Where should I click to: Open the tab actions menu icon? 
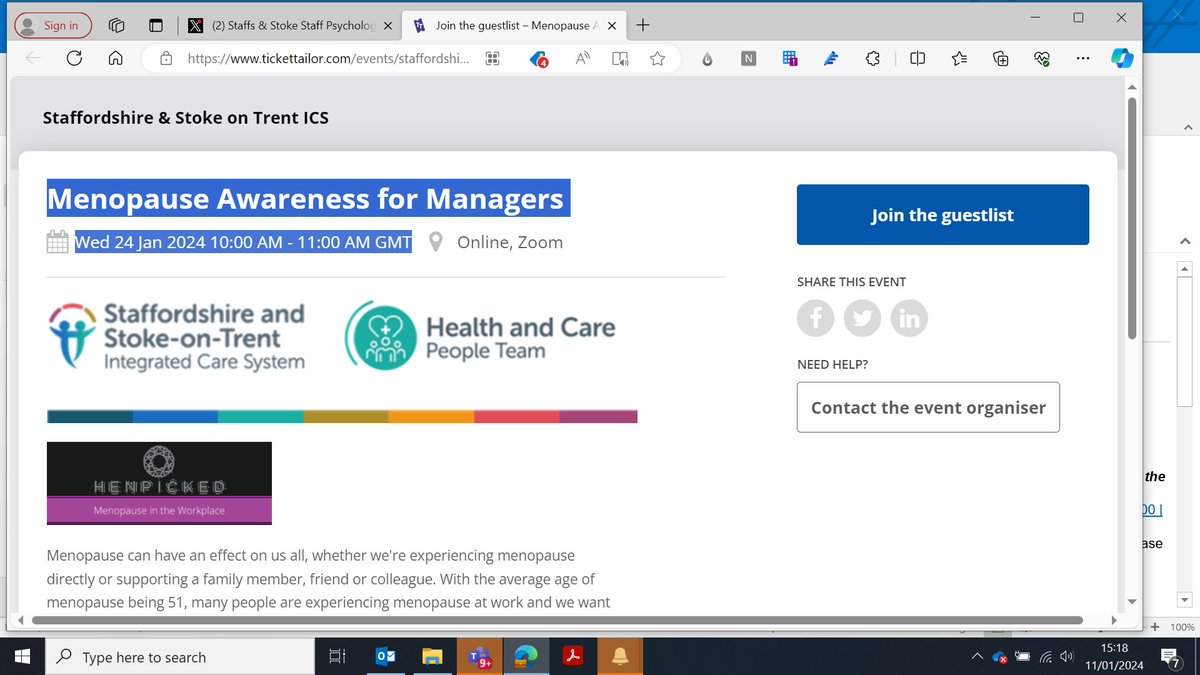[155, 25]
